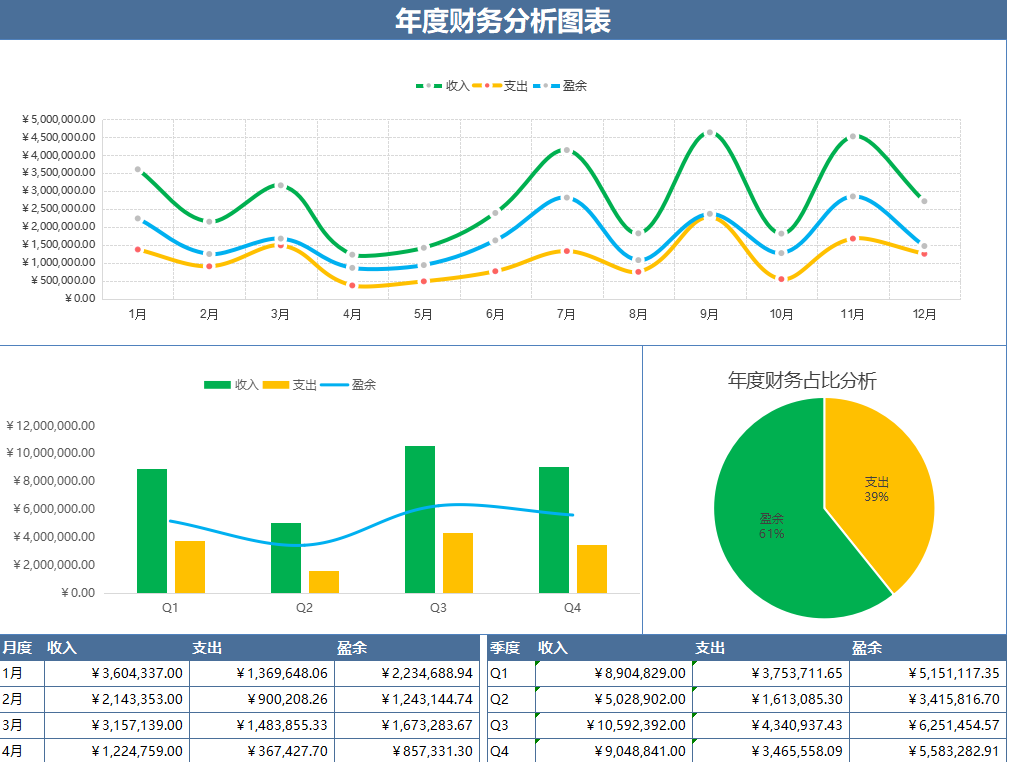Screen dimensions: 1010x762
Task: Select 季度 header cell
Action: [511, 647]
